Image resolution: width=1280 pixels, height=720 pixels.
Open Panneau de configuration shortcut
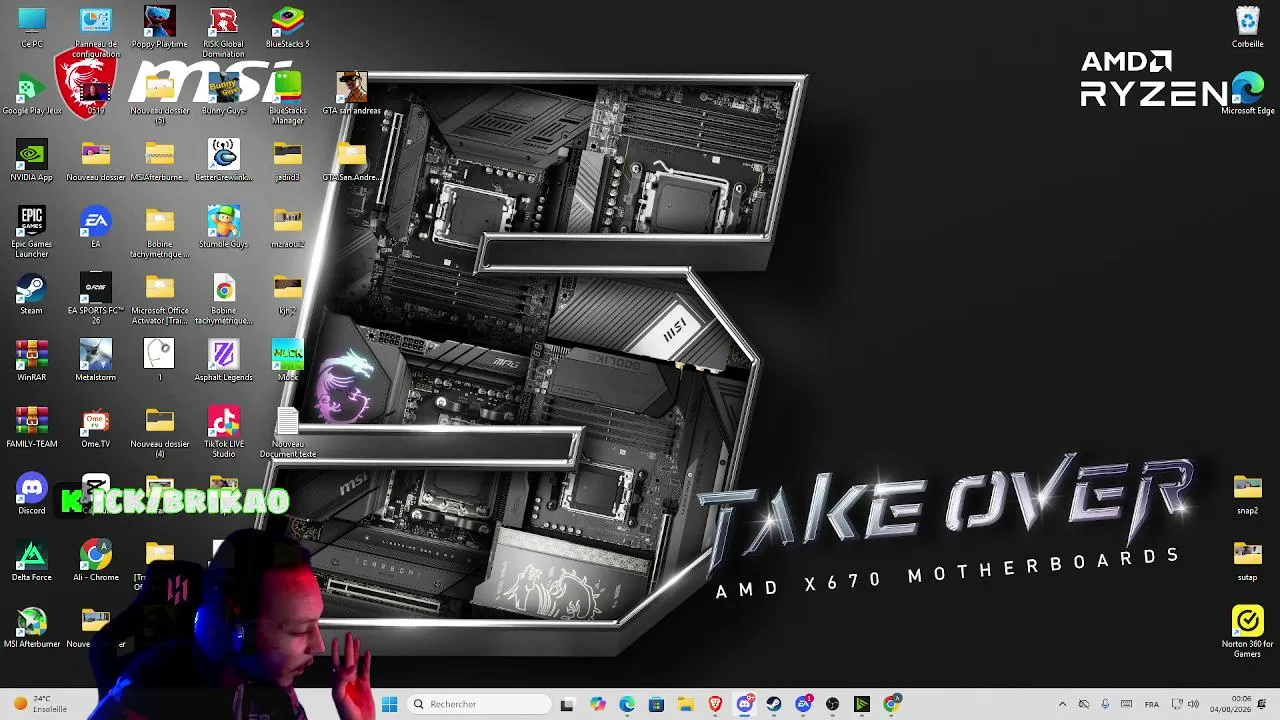(96, 32)
